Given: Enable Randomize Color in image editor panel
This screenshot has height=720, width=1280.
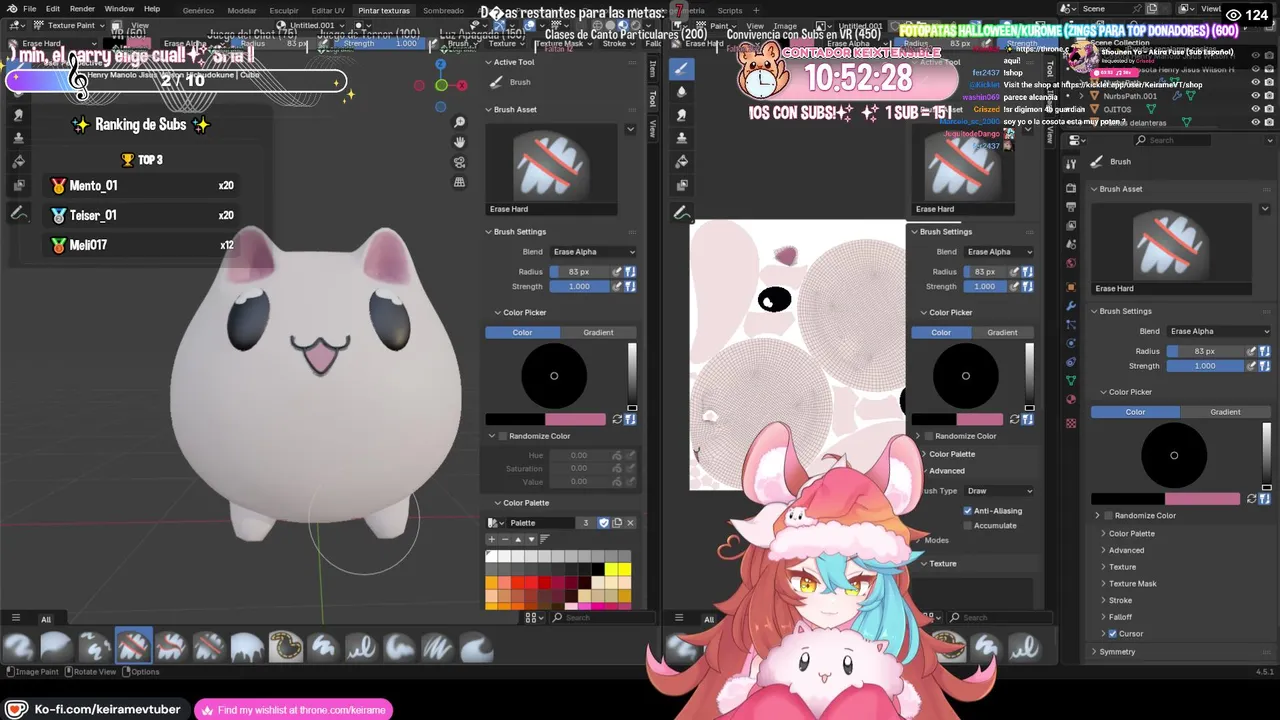Looking at the screenshot, I should click(929, 436).
